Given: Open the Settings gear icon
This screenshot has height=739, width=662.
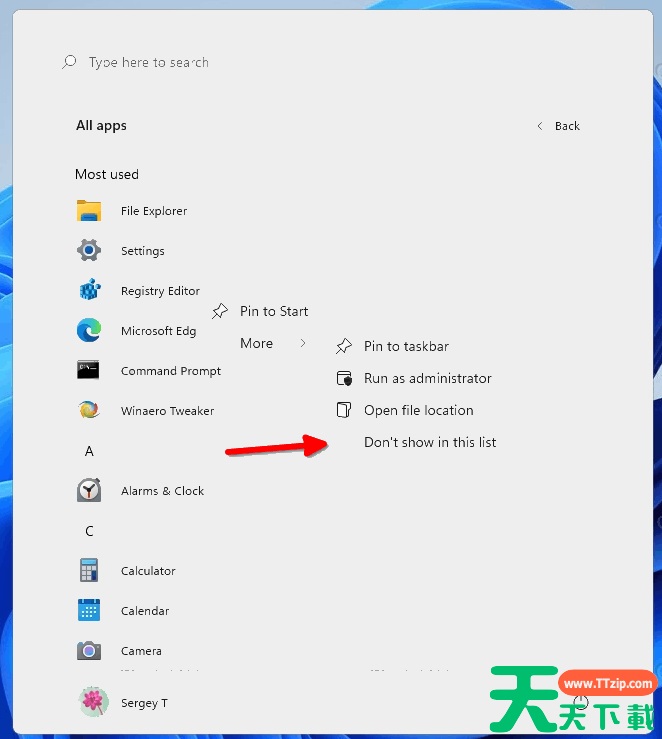Looking at the screenshot, I should [89, 250].
